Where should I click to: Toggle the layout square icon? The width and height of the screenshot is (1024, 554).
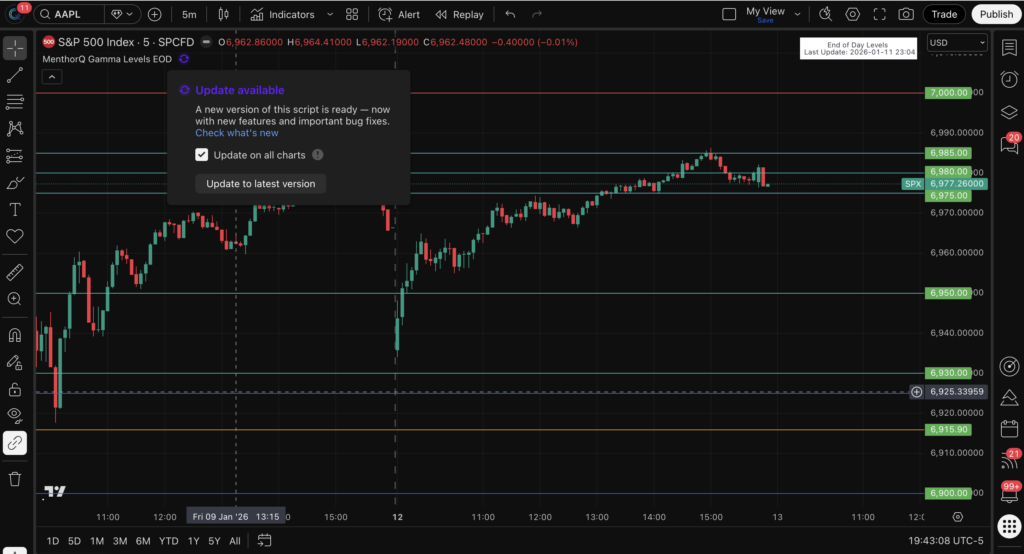(x=729, y=14)
